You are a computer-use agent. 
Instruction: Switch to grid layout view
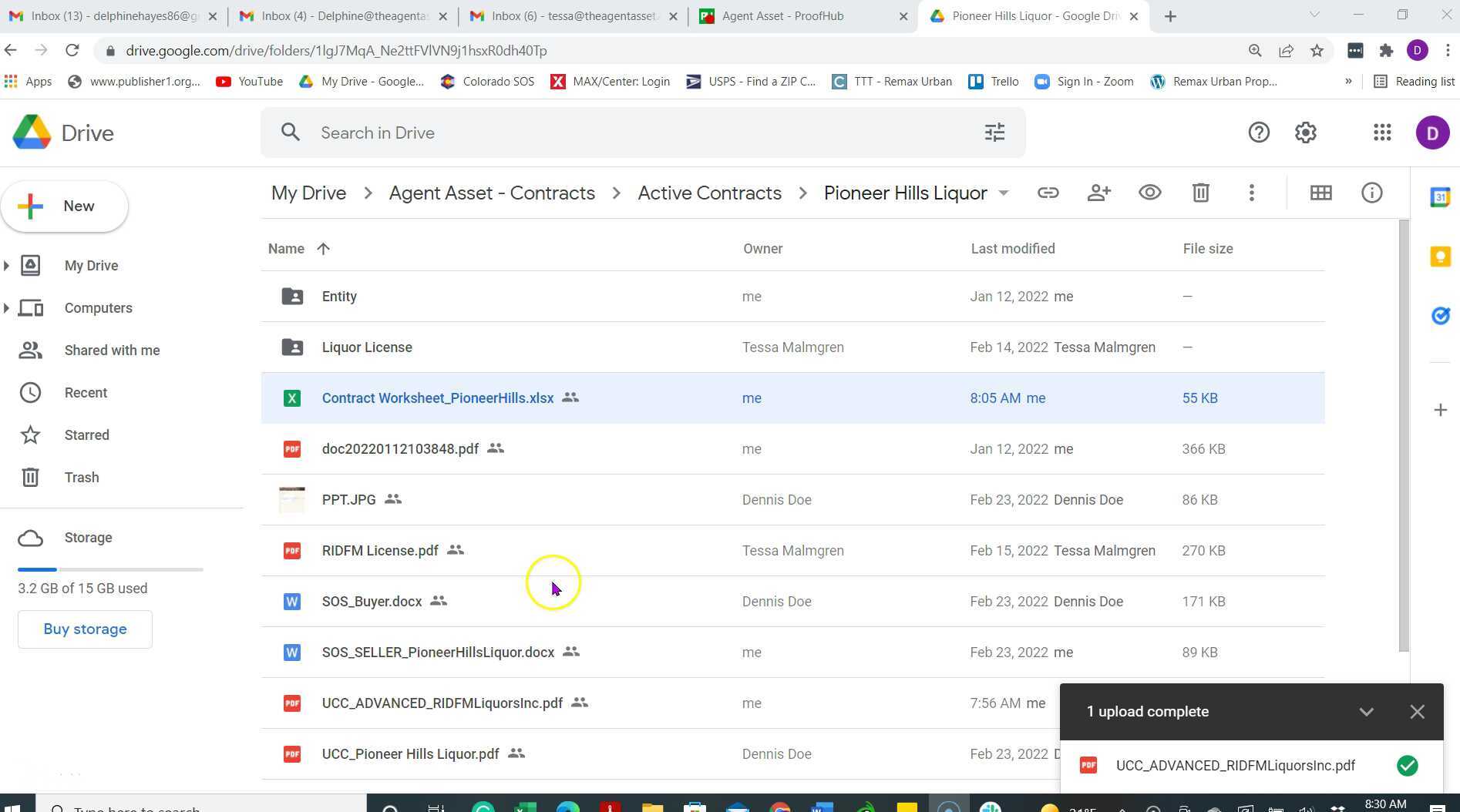[1320, 193]
